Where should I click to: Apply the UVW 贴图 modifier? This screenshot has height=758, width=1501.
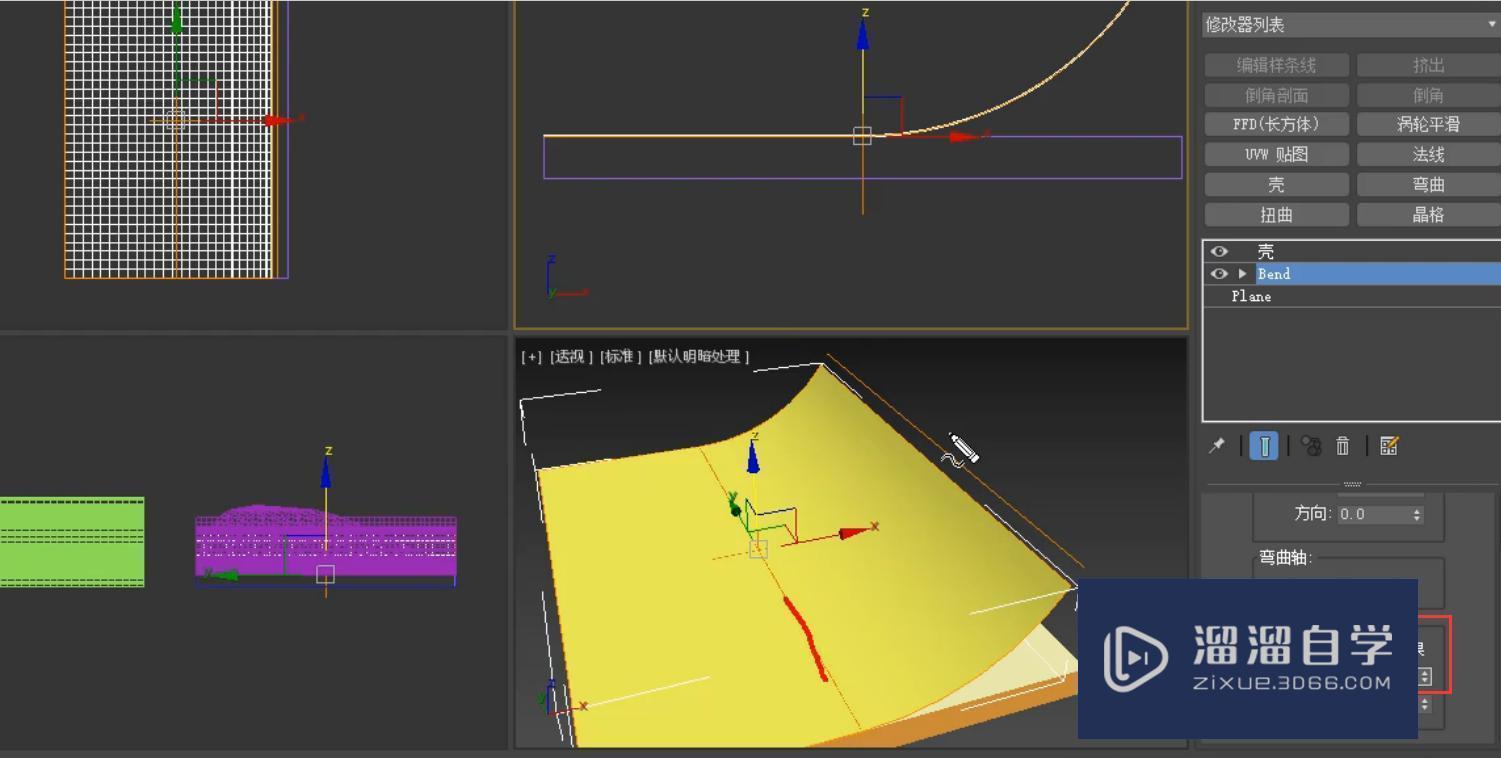(x=1276, y=155)
